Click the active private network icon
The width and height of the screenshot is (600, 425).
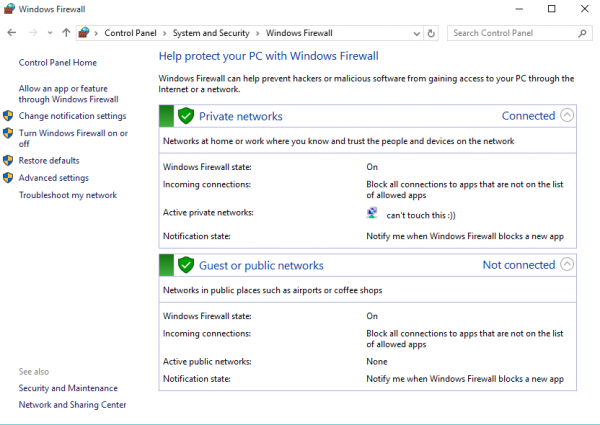coord(373,213)
